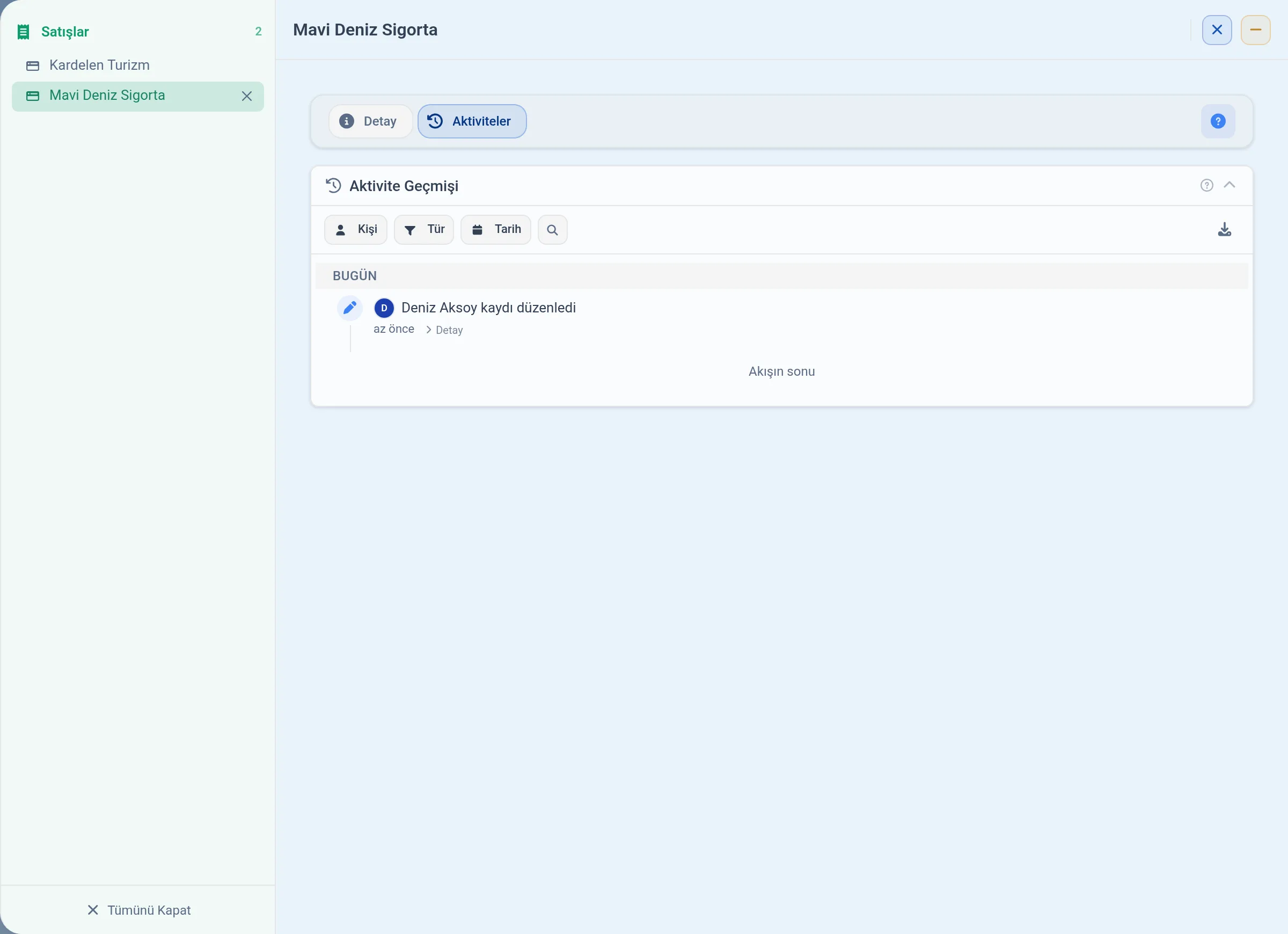The width and height of the screenshot is (1288, 934).
Task: Click the blue help question mark button
Action: pos(1218,121)
